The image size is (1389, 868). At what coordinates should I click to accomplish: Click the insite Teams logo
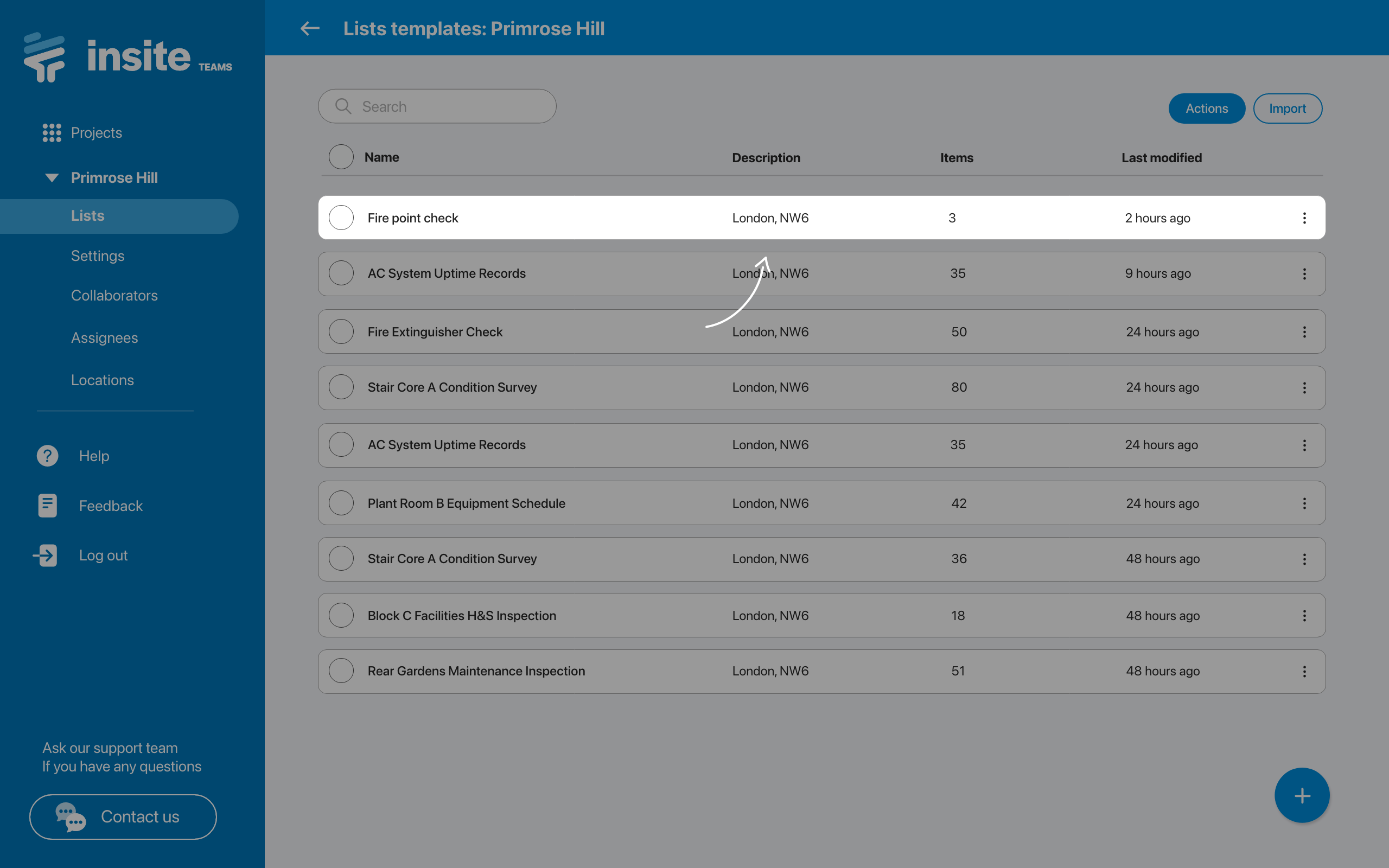[x=128, y=58]
